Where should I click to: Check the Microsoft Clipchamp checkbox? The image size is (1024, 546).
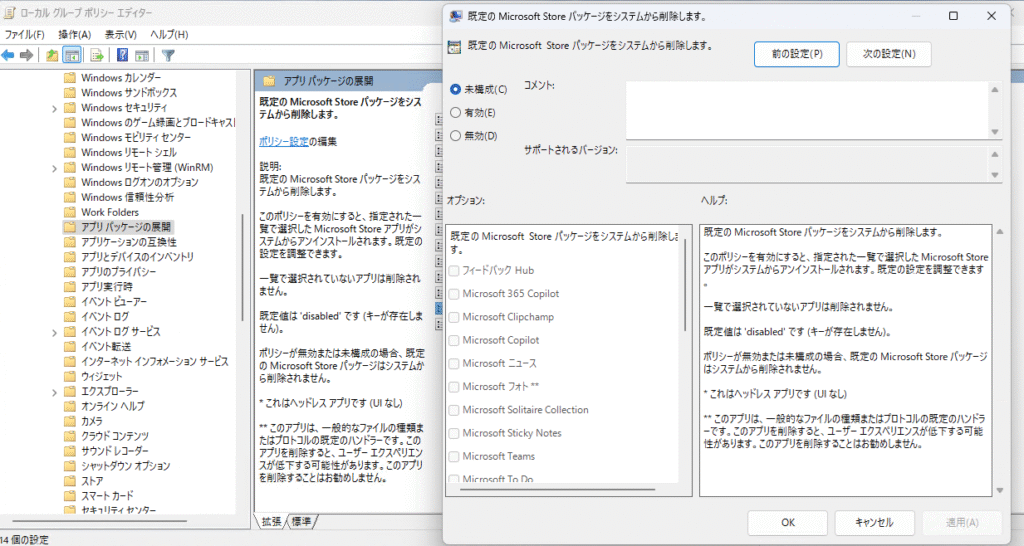(x=454, y=317)
